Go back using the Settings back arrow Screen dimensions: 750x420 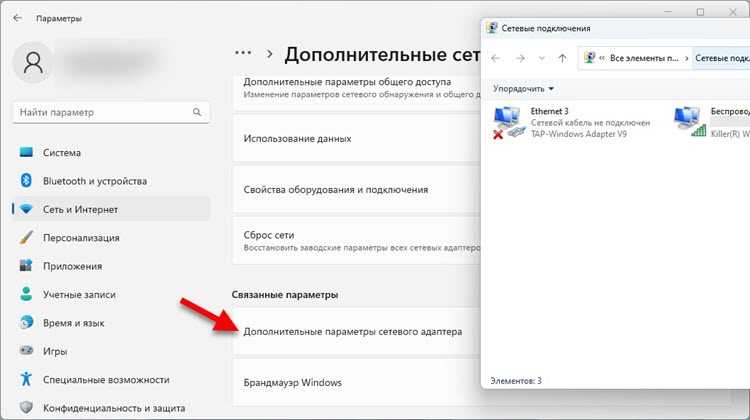[x=18, y=18]
